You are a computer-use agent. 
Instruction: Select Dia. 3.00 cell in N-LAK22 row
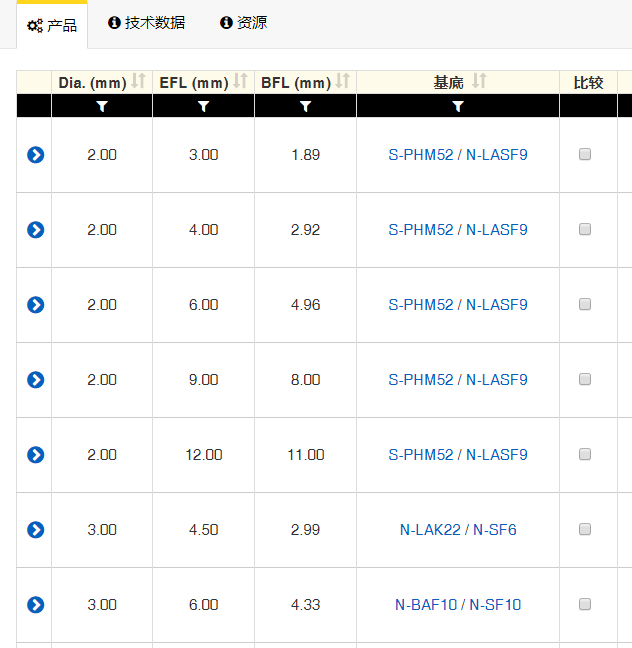[x=102, y=530]
